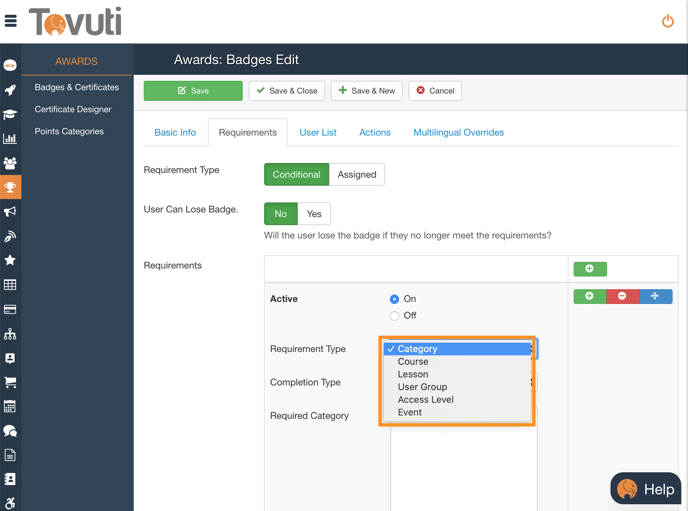Choose Course from the dropdown list

tap(413, 362)
